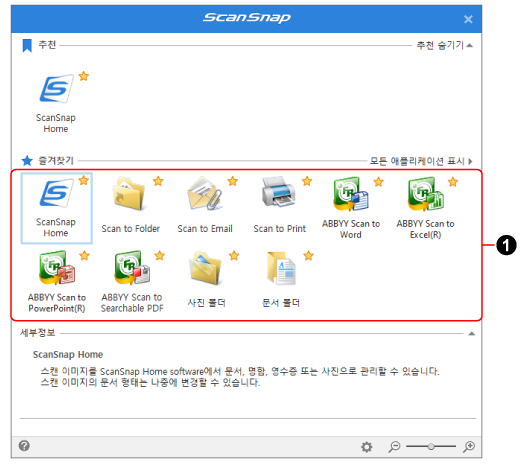Toggle favorite star on recommended ScanSnap Home
This screenshot has width=522, height=472.
[84, 76]
